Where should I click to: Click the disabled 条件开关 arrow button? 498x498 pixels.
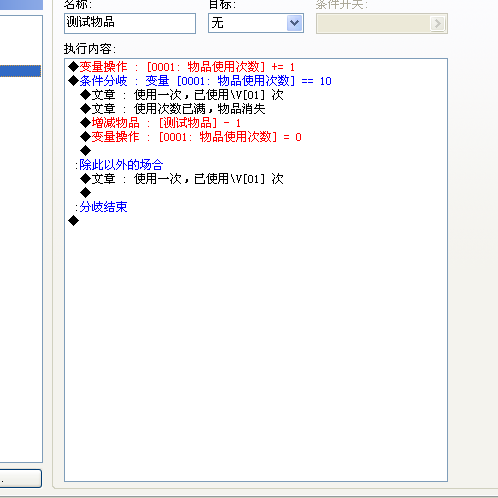pyautogui.click(x=437, y=23)
